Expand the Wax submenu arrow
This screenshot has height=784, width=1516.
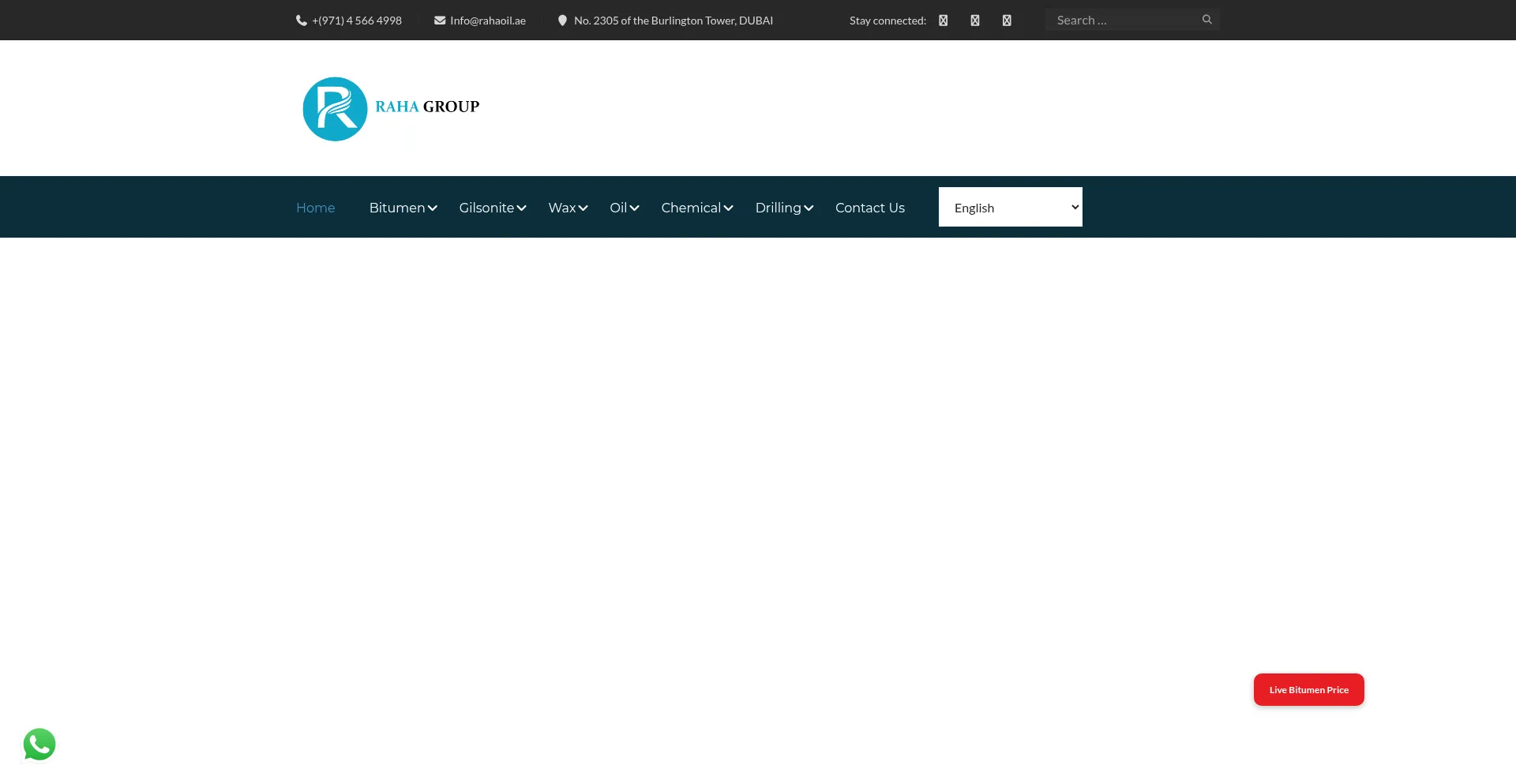[x=584, y=208]
